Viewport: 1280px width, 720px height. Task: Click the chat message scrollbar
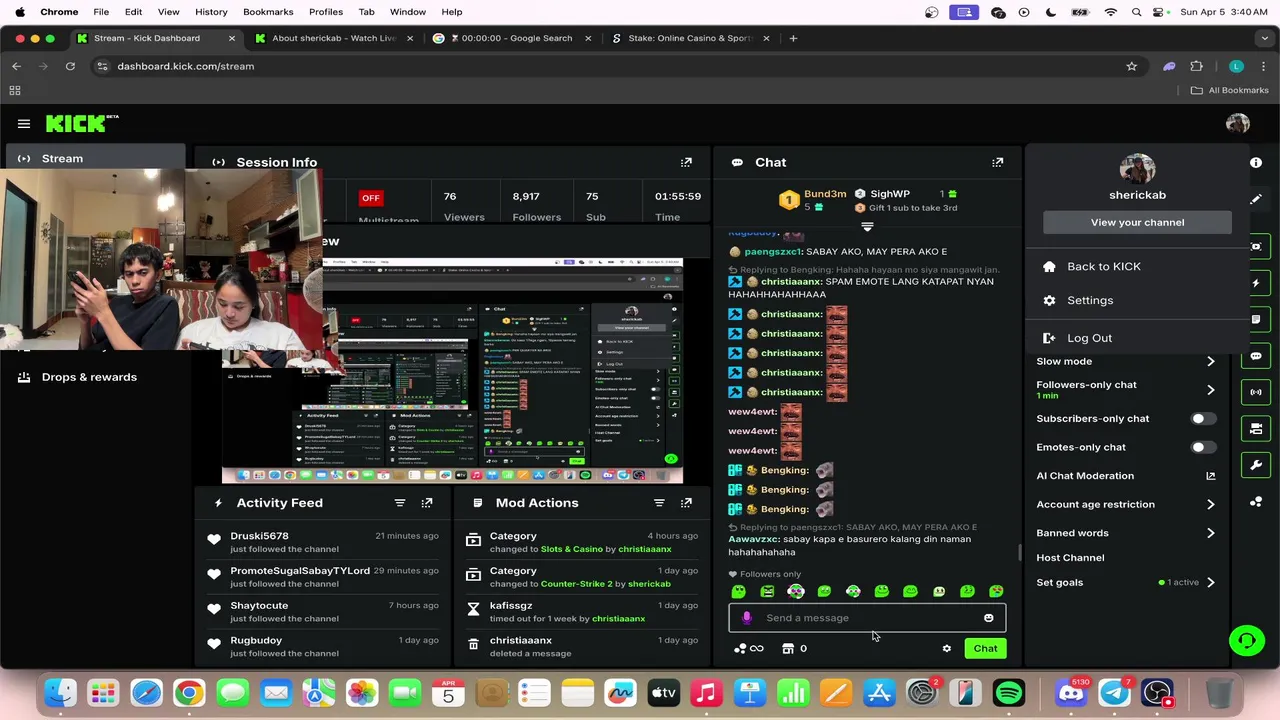pos(1019,554)
